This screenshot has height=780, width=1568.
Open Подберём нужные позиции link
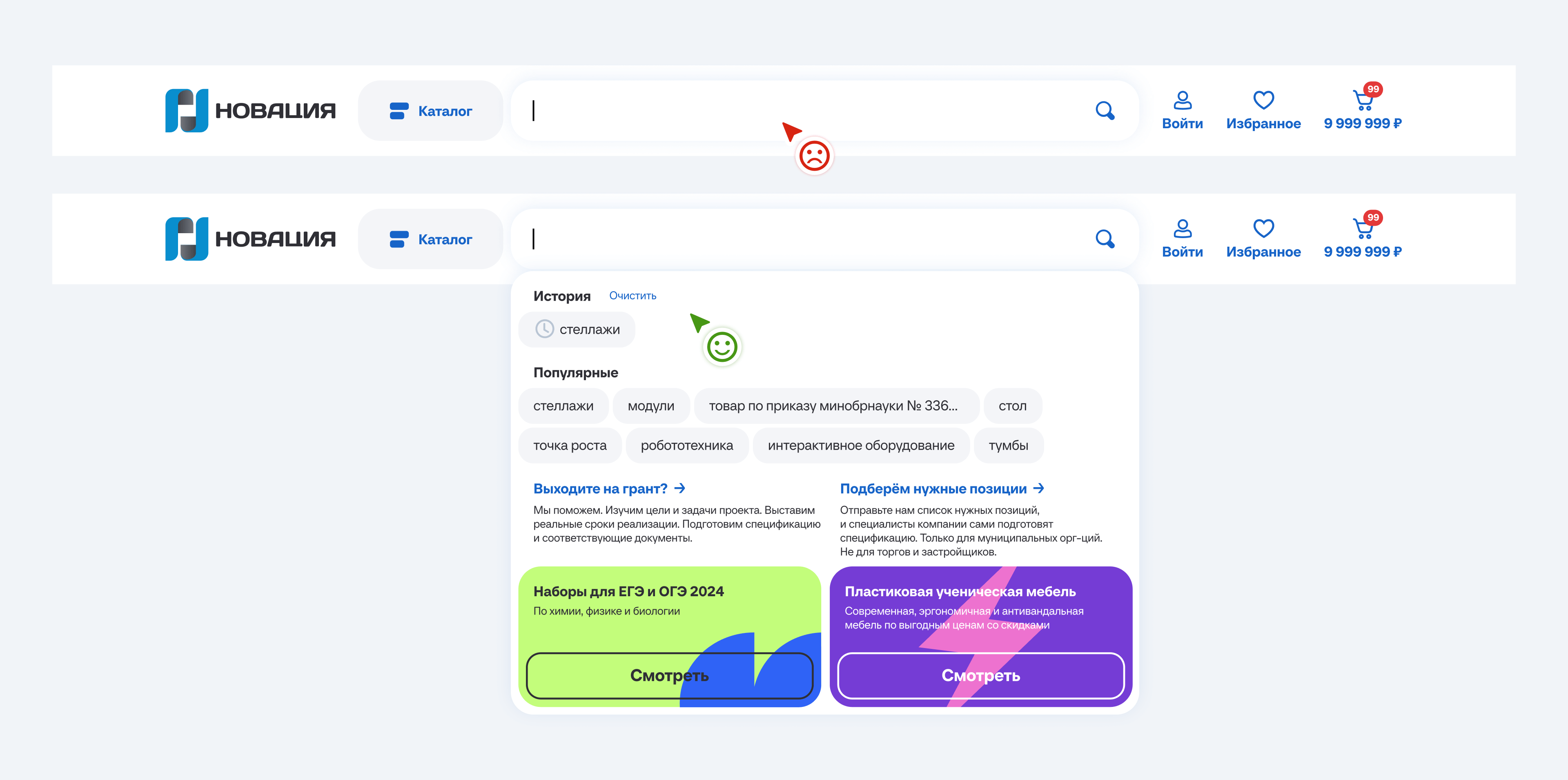click(x=941, y=488)
